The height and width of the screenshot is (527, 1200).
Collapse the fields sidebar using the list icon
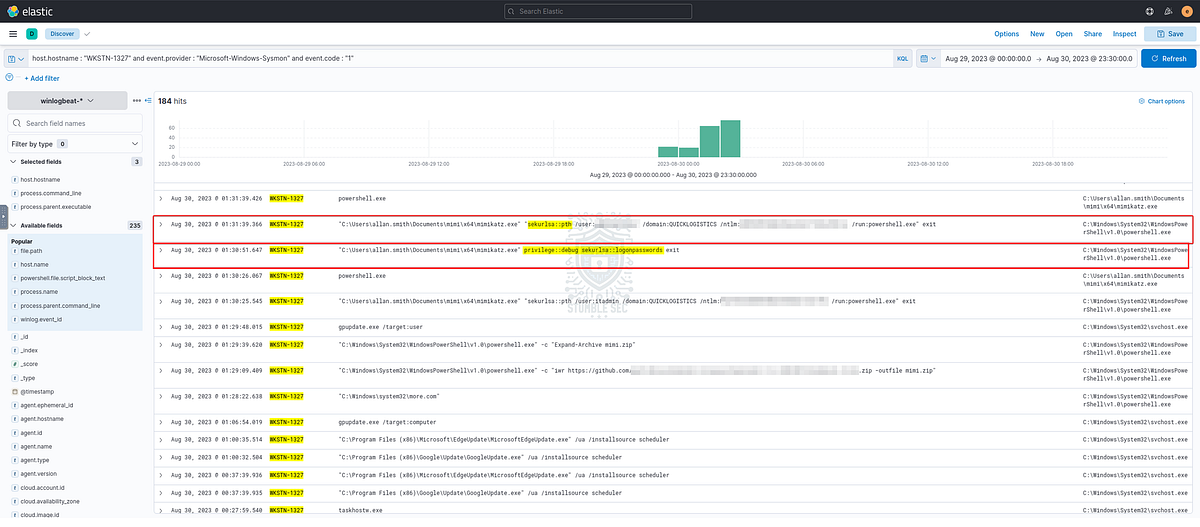point(148,100)
